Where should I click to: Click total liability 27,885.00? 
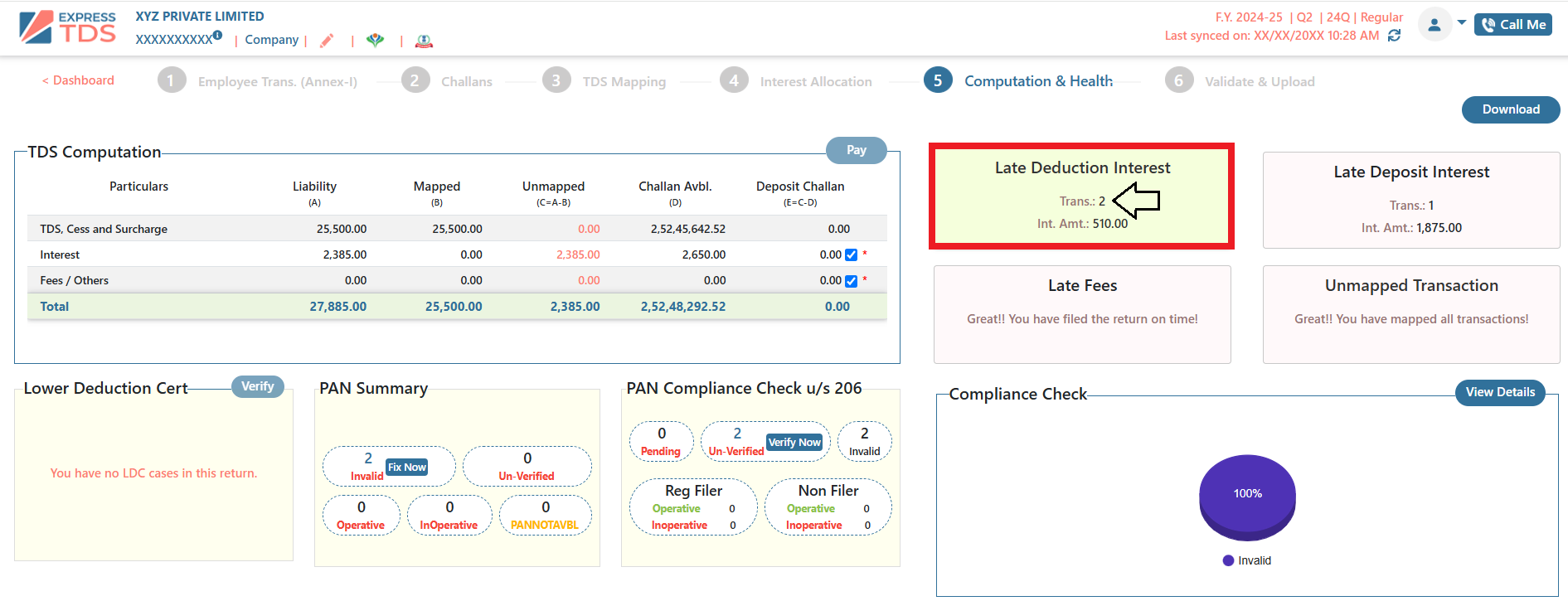(338, 306)
